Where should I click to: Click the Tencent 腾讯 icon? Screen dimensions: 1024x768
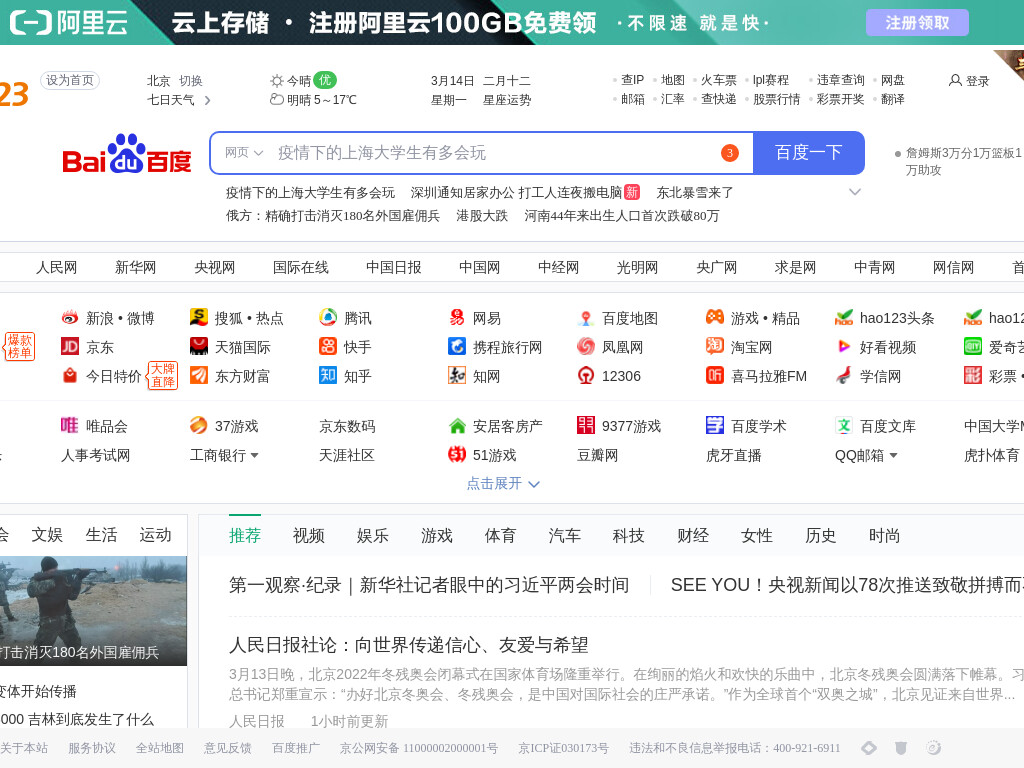point(328,317)
